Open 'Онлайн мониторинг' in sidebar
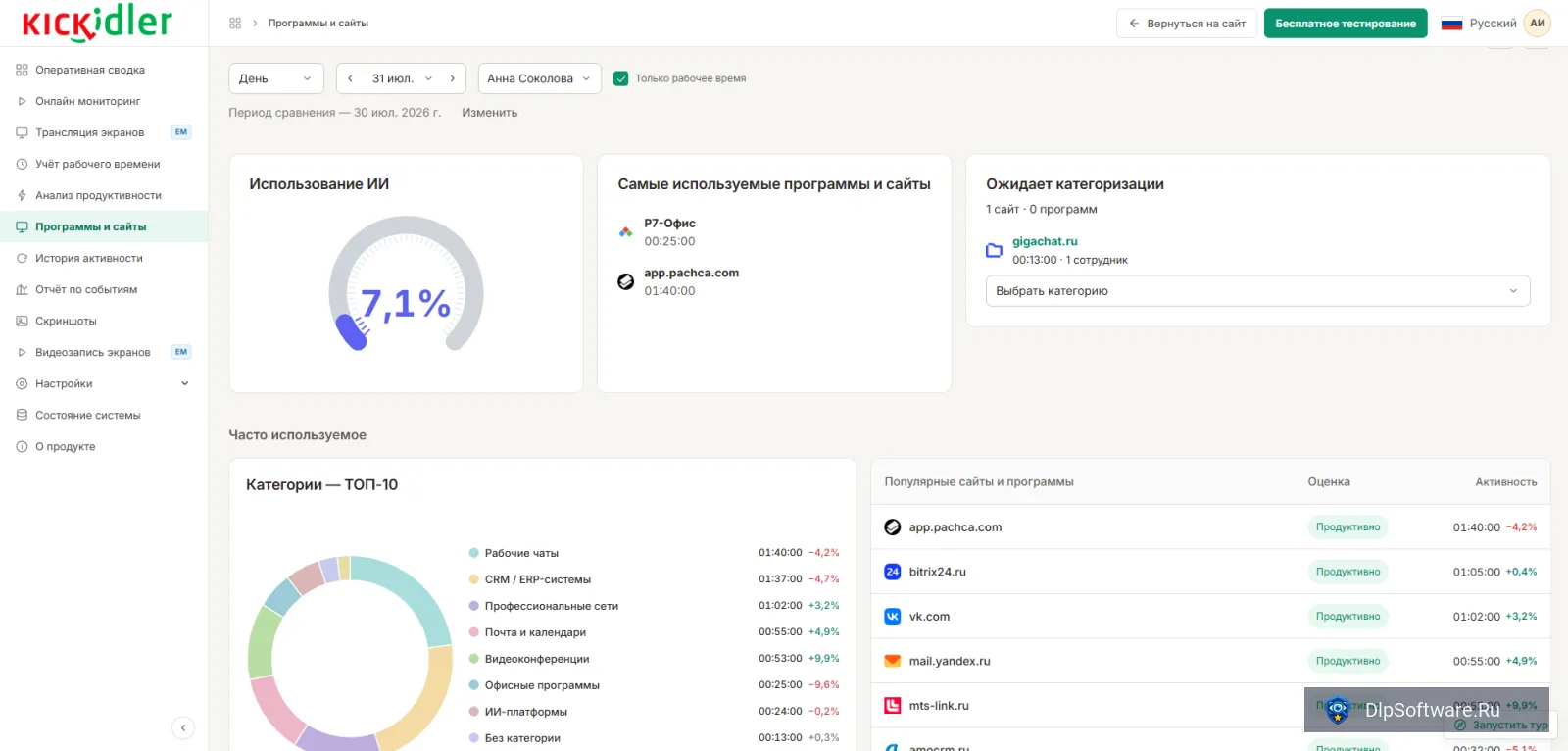This screenshot has height=751, width=1568. point(104,102)
